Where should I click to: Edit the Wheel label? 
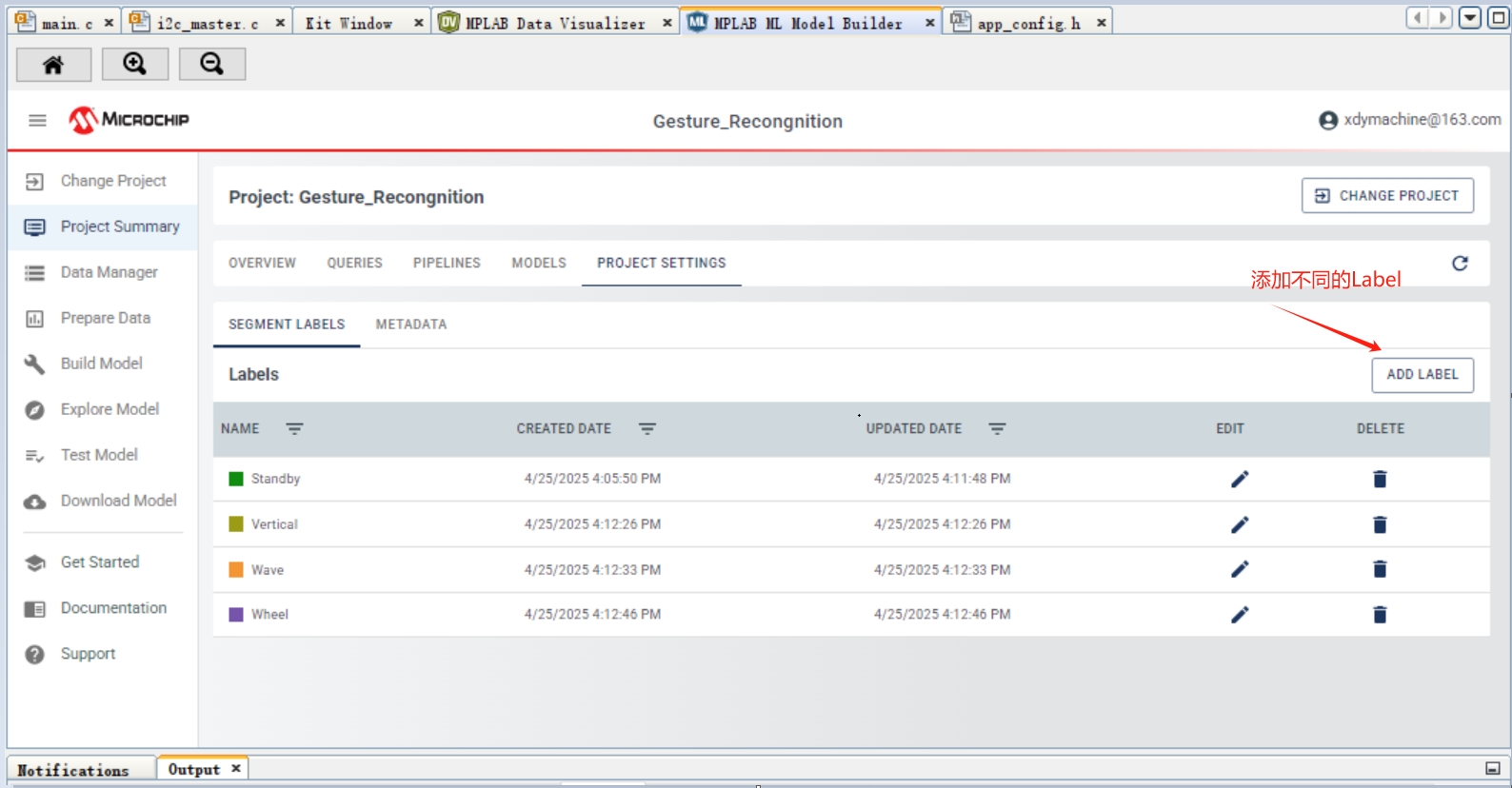1240,615
